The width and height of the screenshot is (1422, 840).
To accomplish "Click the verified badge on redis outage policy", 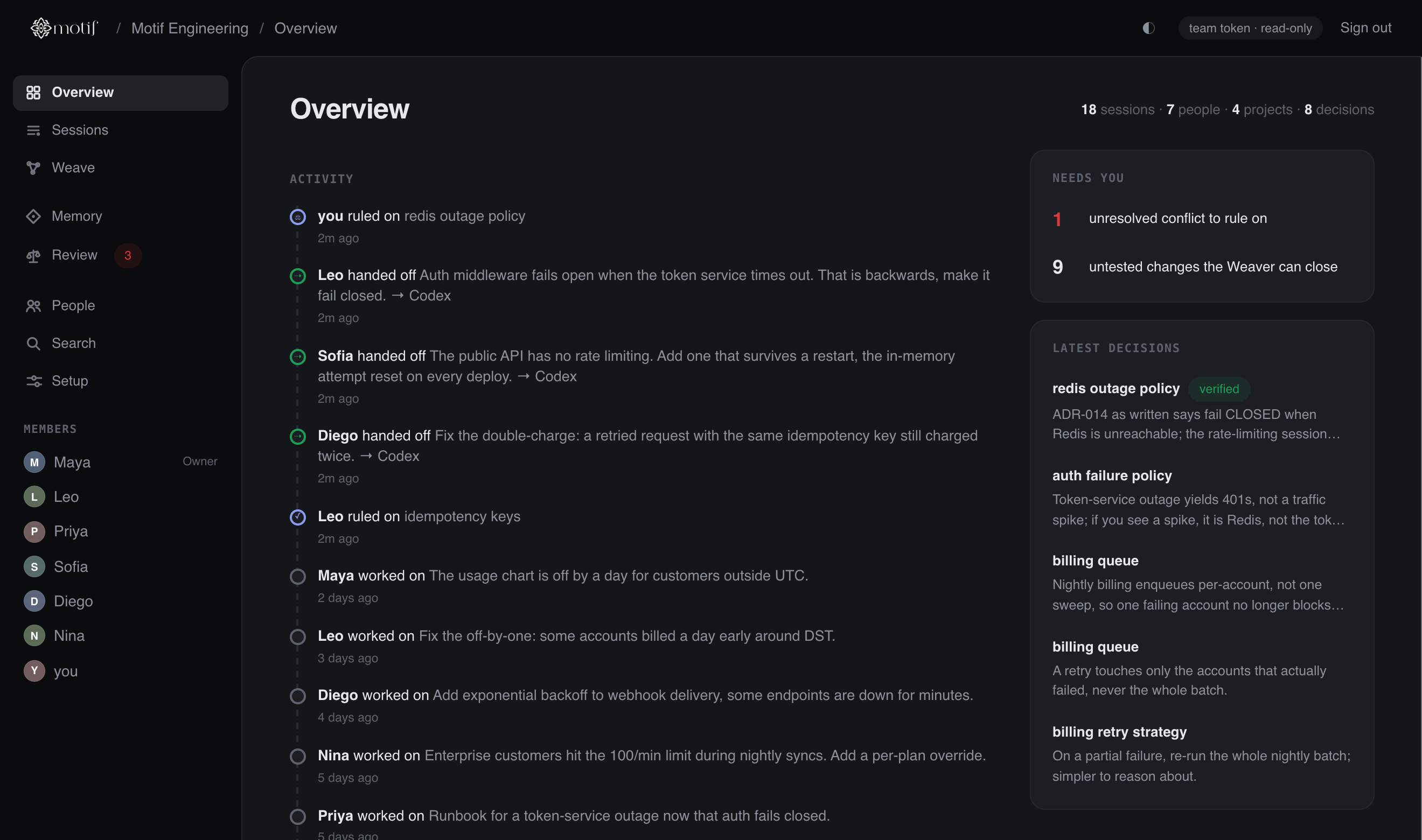I will [x=1219, y=389].
